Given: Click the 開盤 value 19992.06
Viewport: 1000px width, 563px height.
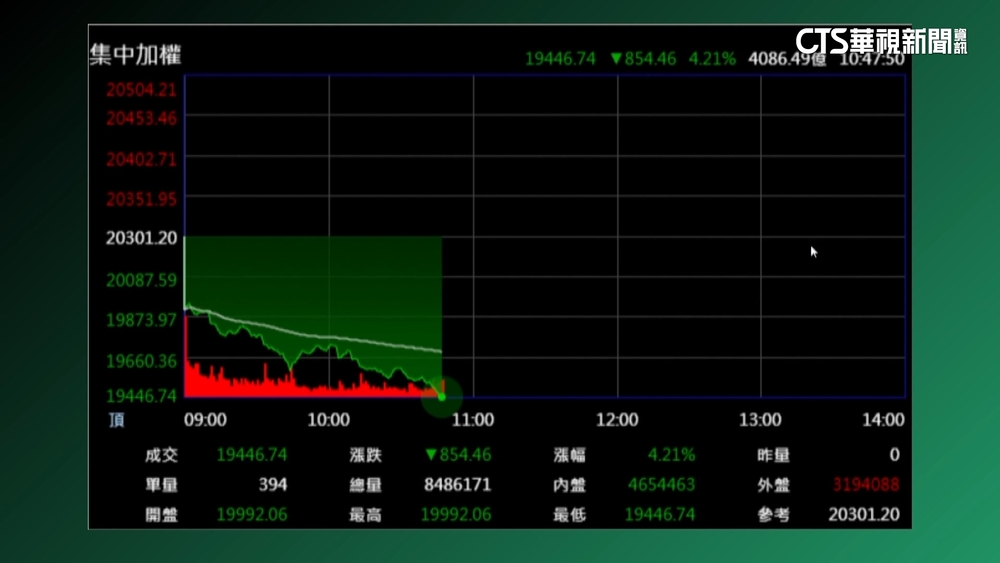Looking at the screenshot, I should [251, 515].
